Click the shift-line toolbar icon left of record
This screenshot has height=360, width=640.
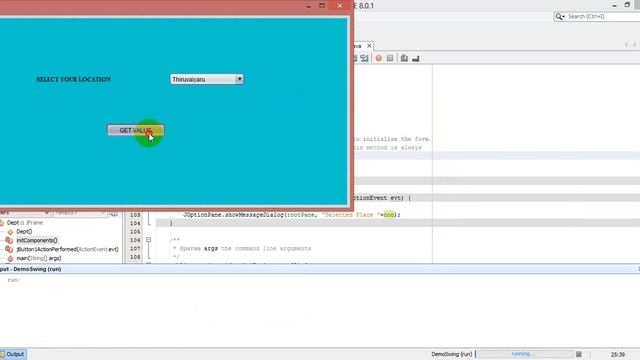click(x=364, y=58)
